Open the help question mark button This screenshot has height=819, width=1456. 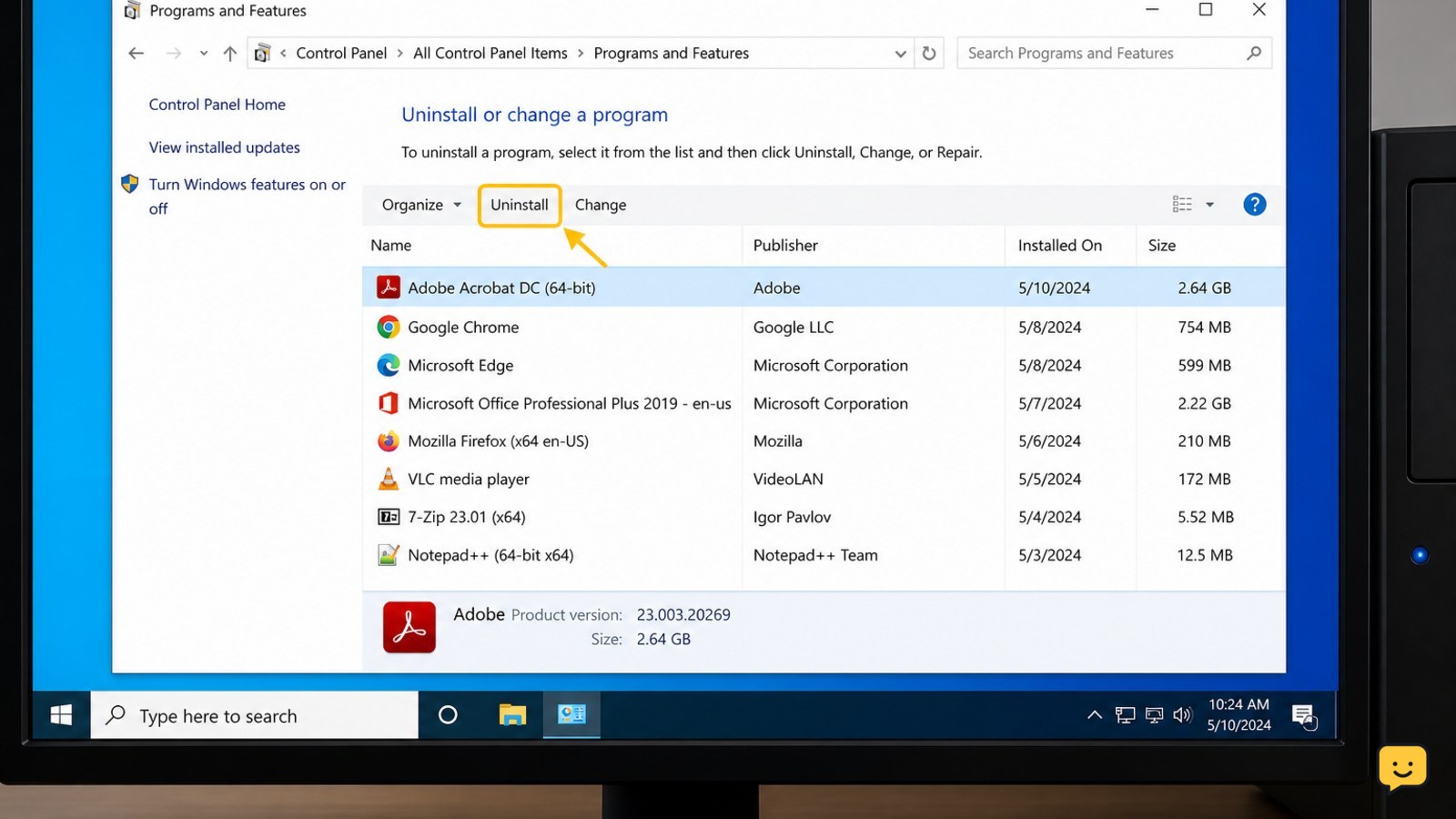coord(1255,205)
